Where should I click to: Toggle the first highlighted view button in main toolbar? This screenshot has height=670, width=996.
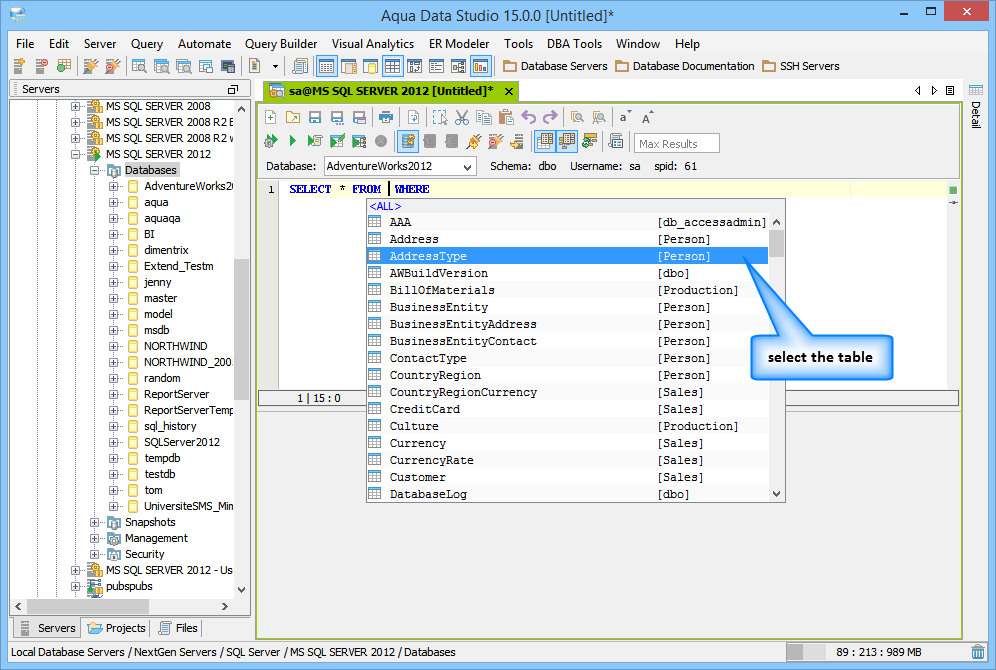(x=326, y=65)
